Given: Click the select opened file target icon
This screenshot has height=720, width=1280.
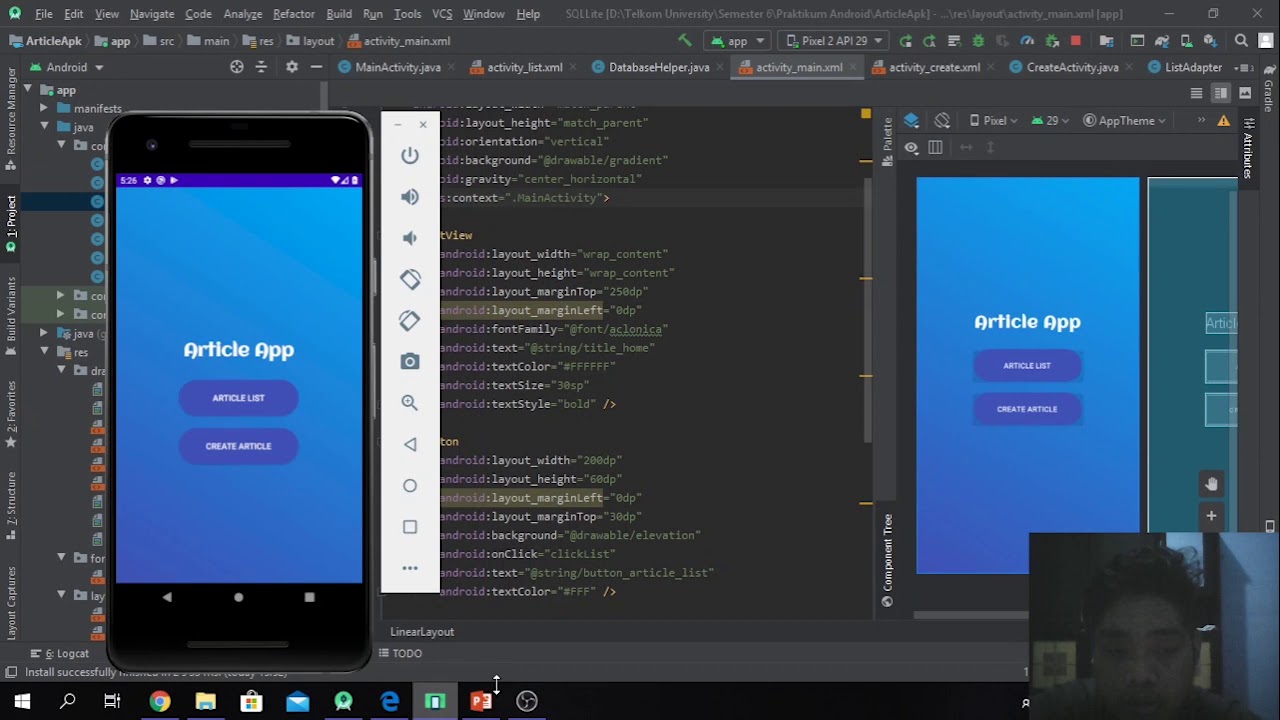Looking at the screenshot, I should pos(237,67).
